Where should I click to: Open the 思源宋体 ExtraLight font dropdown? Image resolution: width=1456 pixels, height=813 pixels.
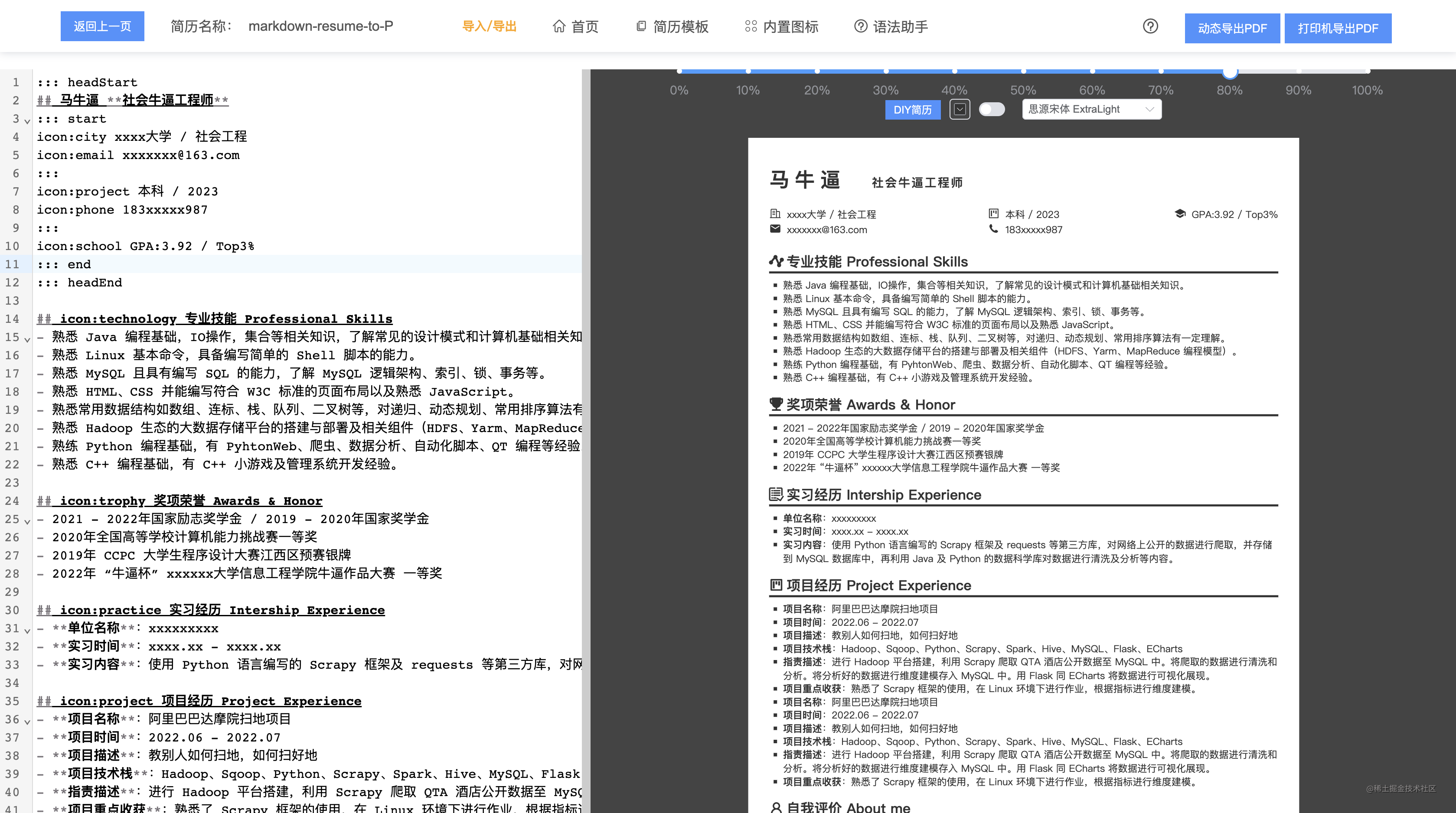click(1091, 109)
